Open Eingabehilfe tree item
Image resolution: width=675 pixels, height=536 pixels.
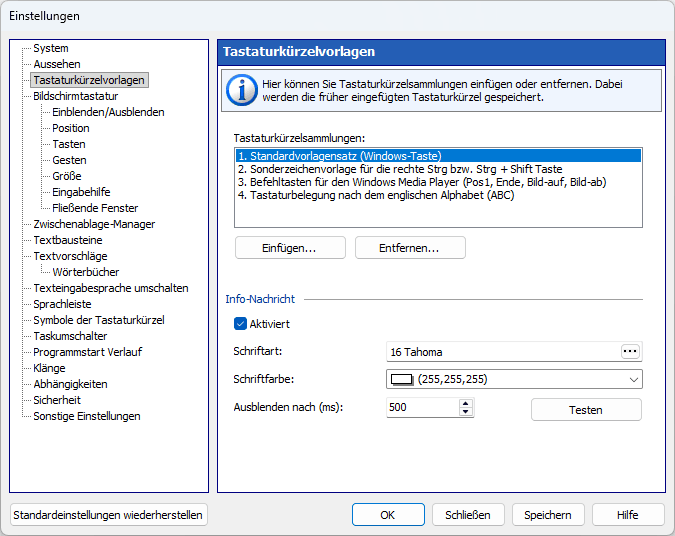point(81,192)
